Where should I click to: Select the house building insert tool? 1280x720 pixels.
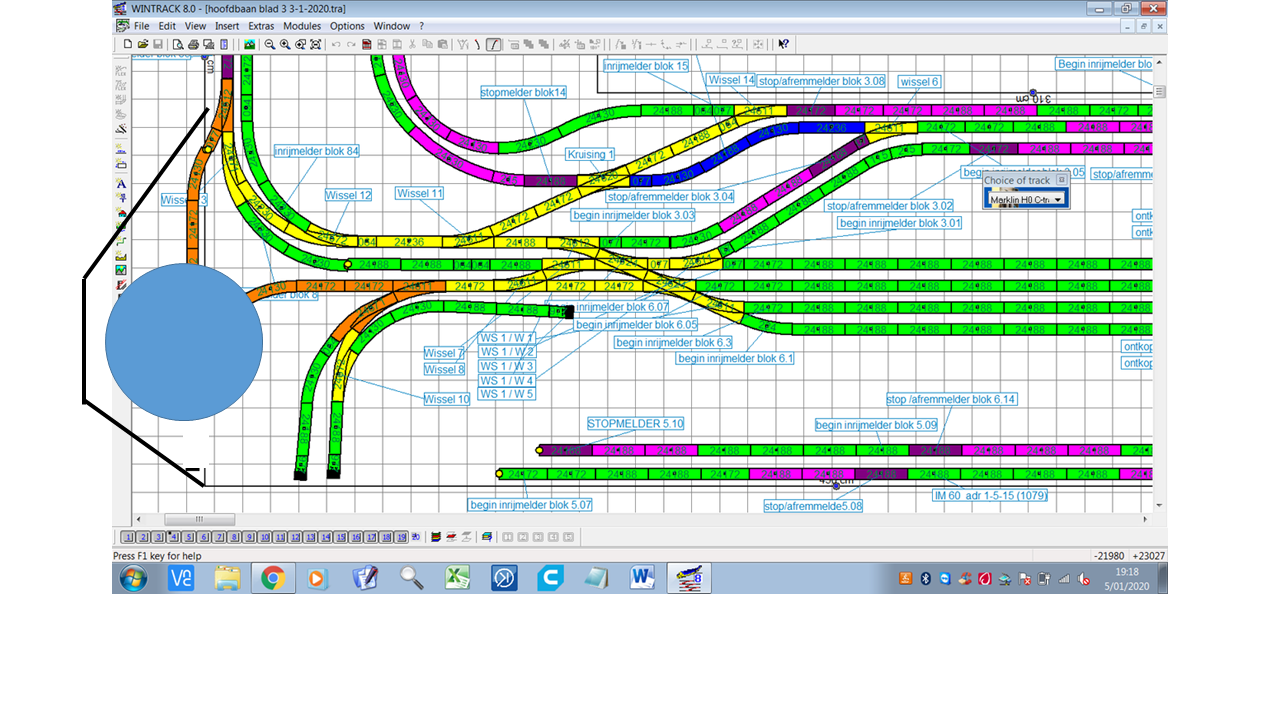121,213
